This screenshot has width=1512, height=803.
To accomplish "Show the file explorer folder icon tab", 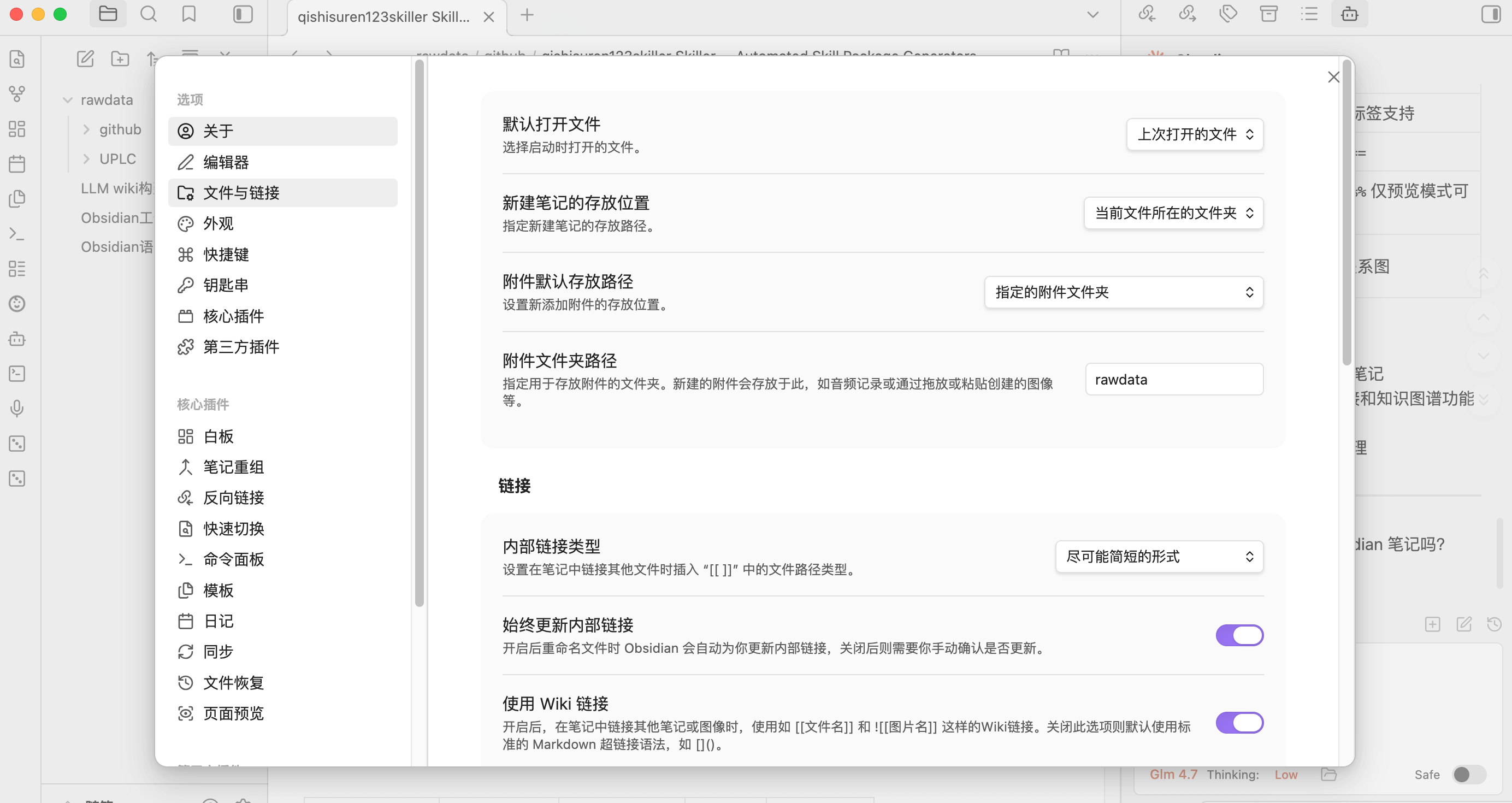I will [108, 14].
